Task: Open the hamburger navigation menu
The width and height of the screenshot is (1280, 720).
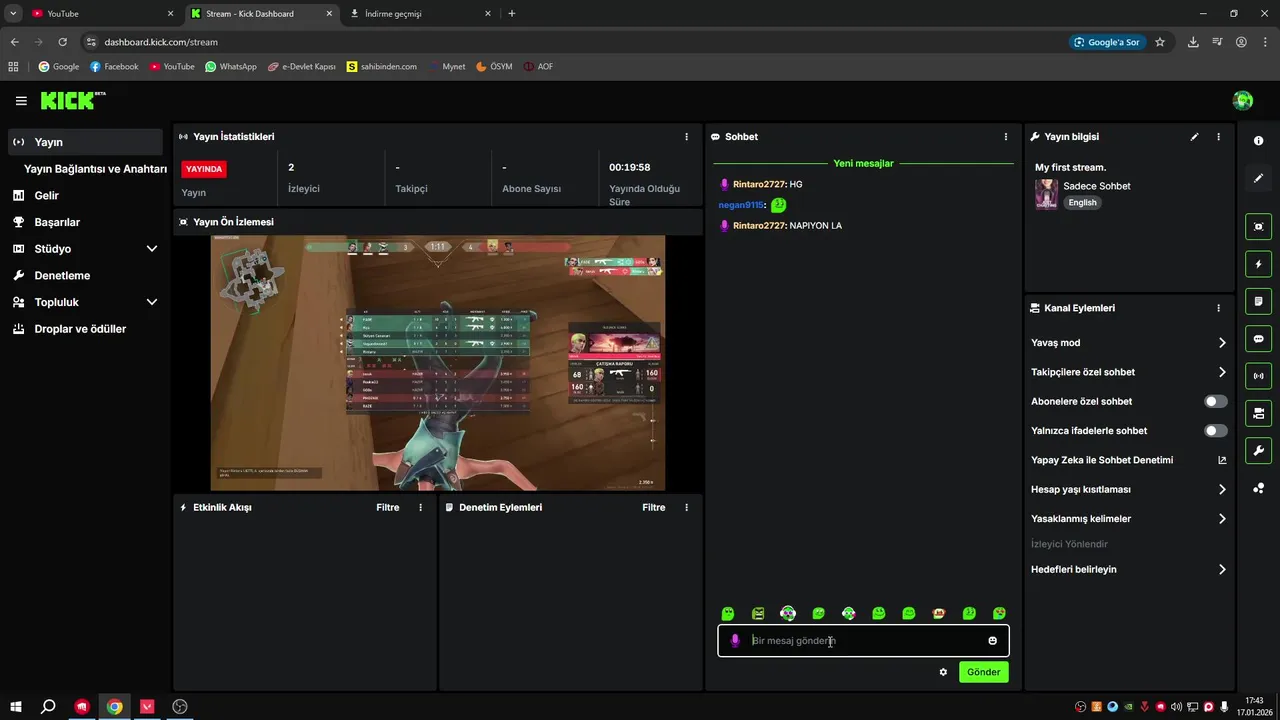Action: pyautogui.click(x=21, y=101)
